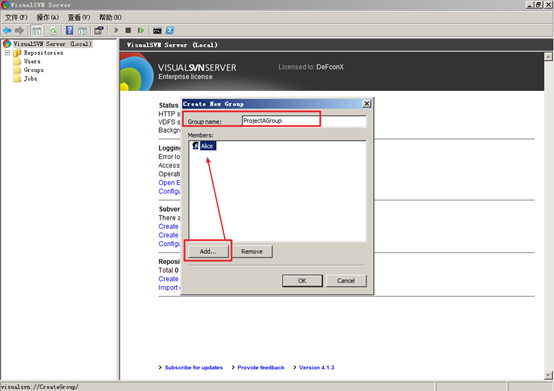This screenshot has width=554, height=391.
Task: Select the Users folder in the tree
Action: (x=32, y=61)
